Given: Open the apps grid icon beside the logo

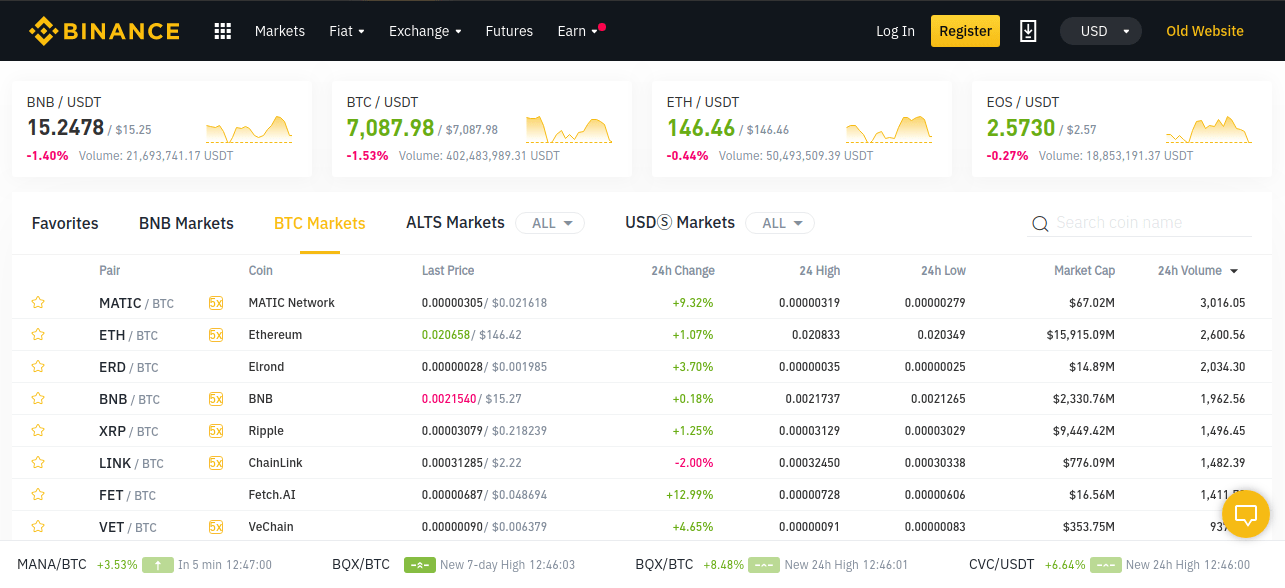Looking at the screenshot, I should 221,30.
